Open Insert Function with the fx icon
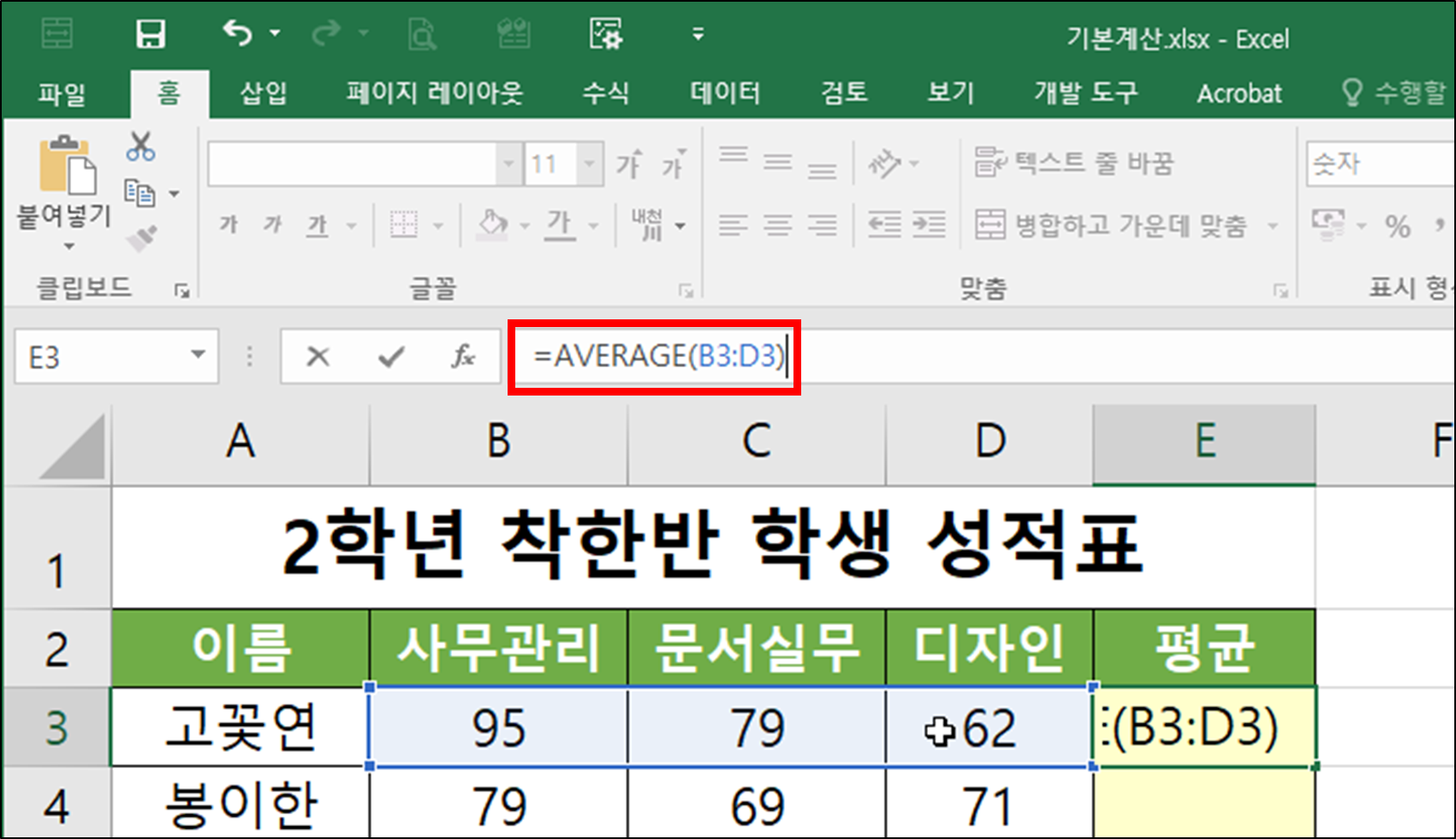The height and width of the screenshot is (839, 1456). [x=461, y=357]
